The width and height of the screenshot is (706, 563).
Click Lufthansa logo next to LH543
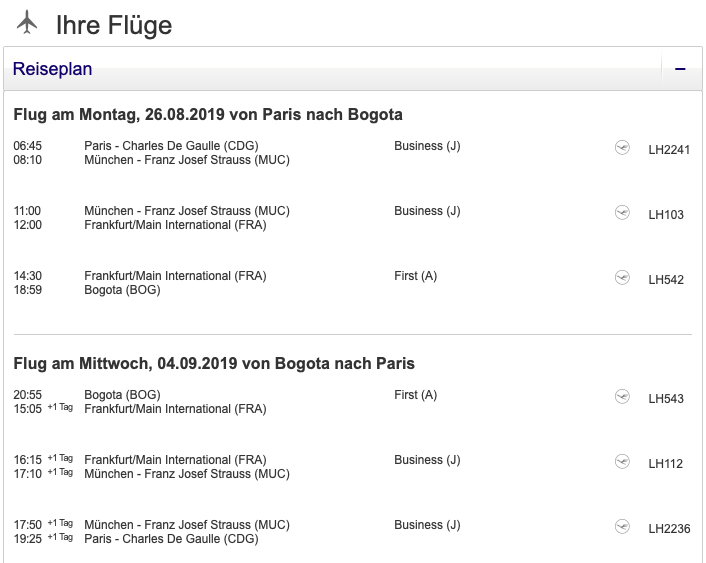(622, 397)
